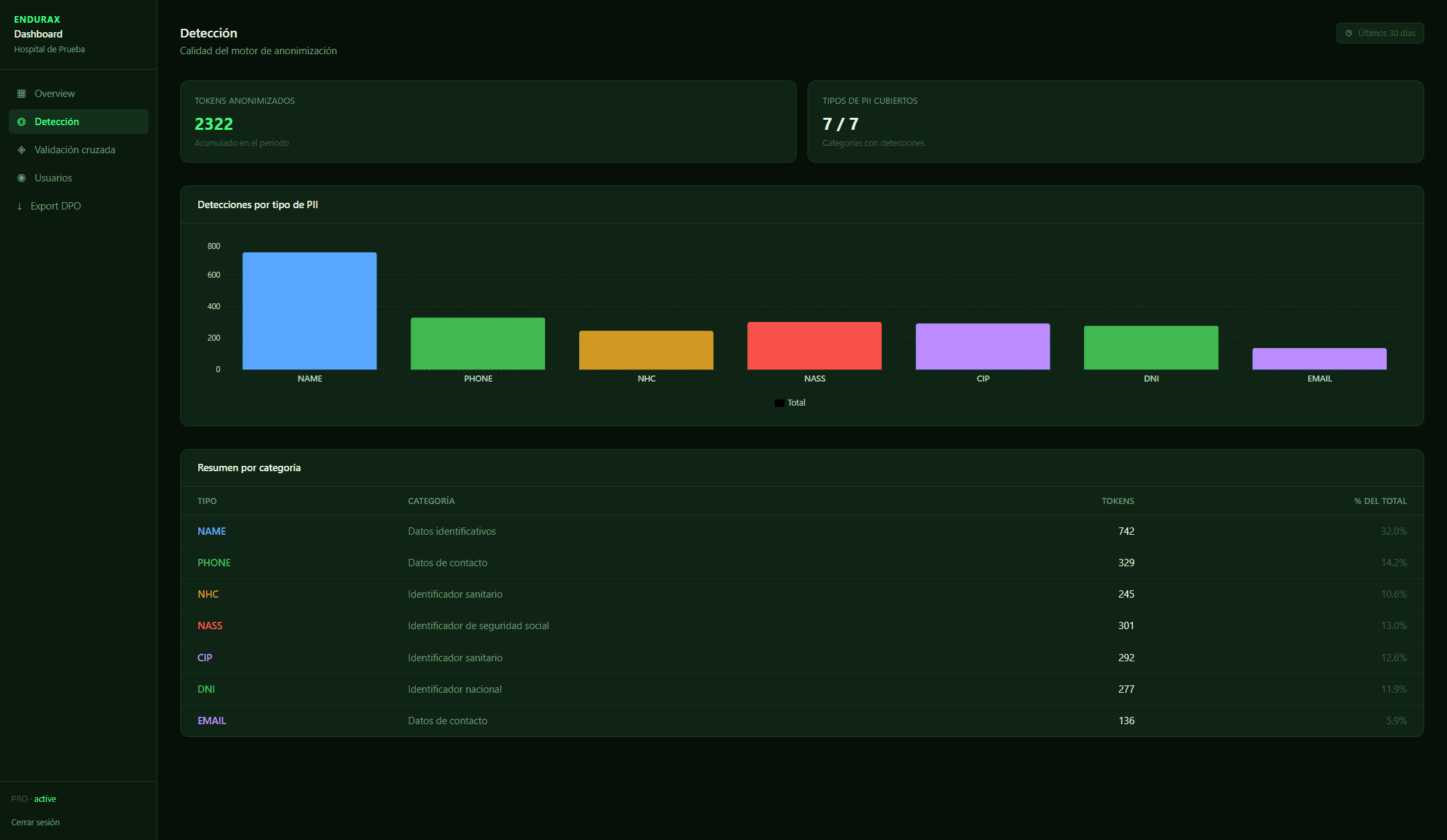Click the download arrow icon beside Export DPO
The height and width of the screenshot is (840, 1447).
pos(19,205)
